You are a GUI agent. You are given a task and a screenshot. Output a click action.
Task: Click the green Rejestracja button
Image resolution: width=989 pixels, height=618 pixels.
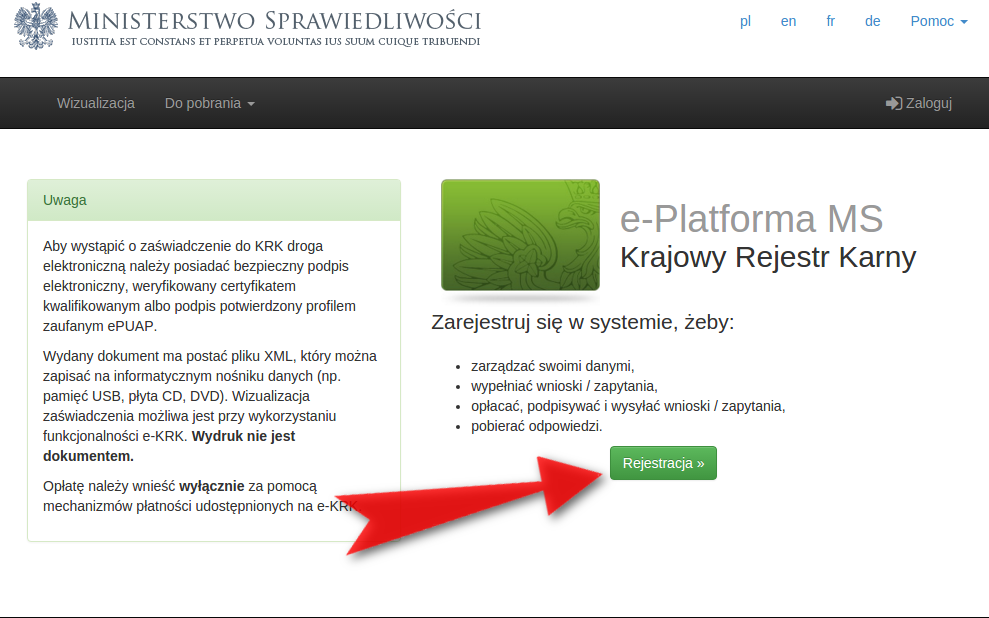pos(664,463)
